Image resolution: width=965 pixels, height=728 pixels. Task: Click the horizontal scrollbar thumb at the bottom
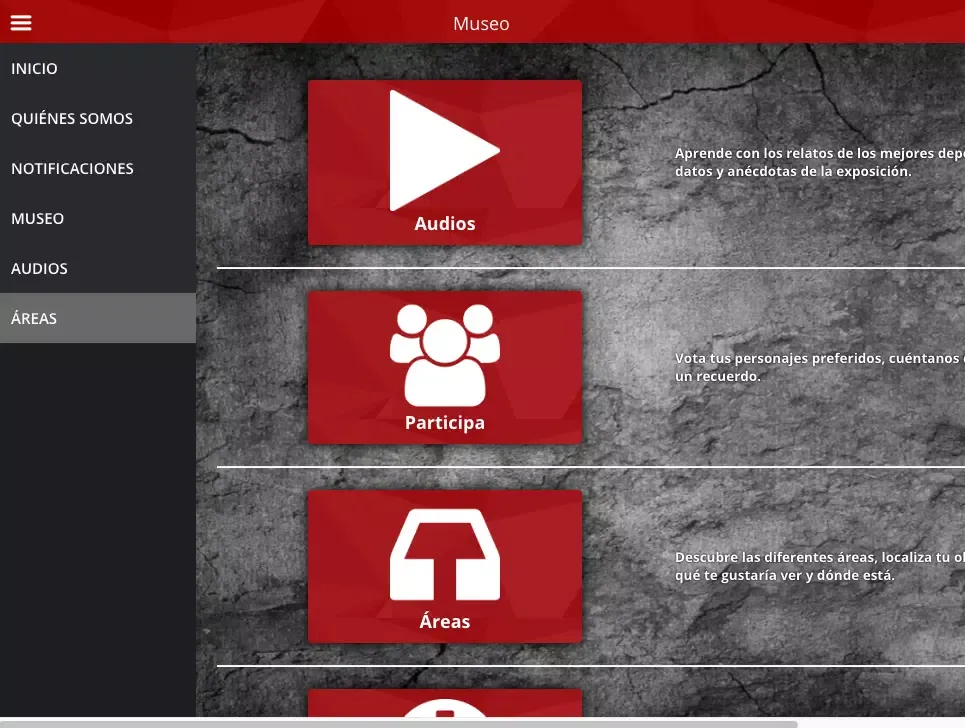click(x=400, y=723)
